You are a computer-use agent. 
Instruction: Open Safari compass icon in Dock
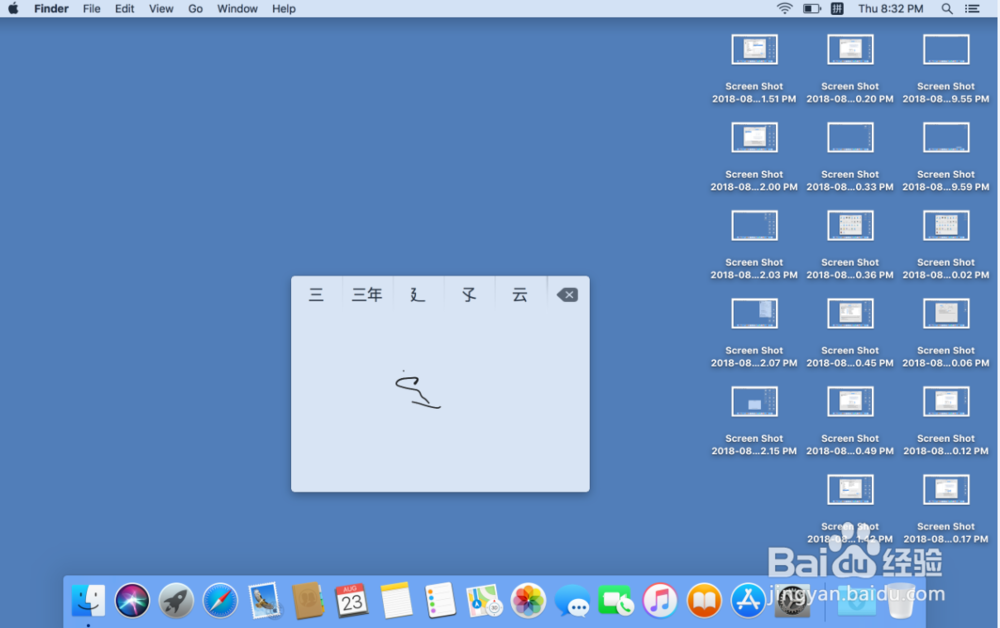point(220,600)
